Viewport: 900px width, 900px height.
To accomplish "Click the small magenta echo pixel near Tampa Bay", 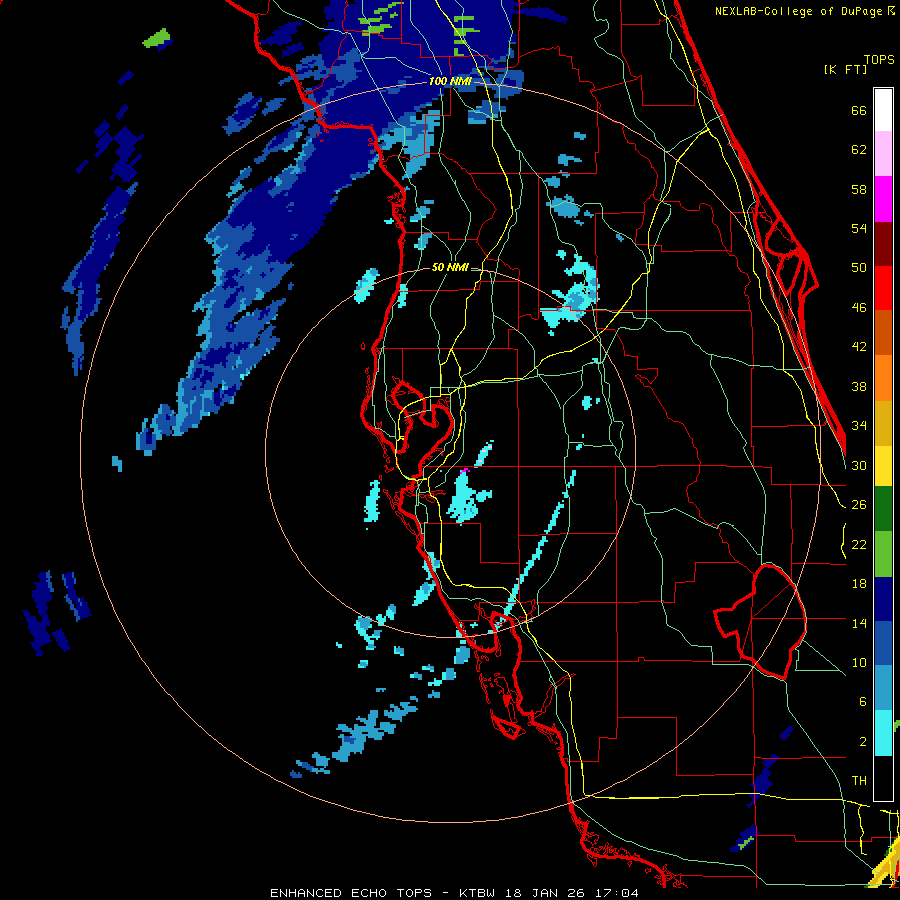I will click(x=465, y=471).
